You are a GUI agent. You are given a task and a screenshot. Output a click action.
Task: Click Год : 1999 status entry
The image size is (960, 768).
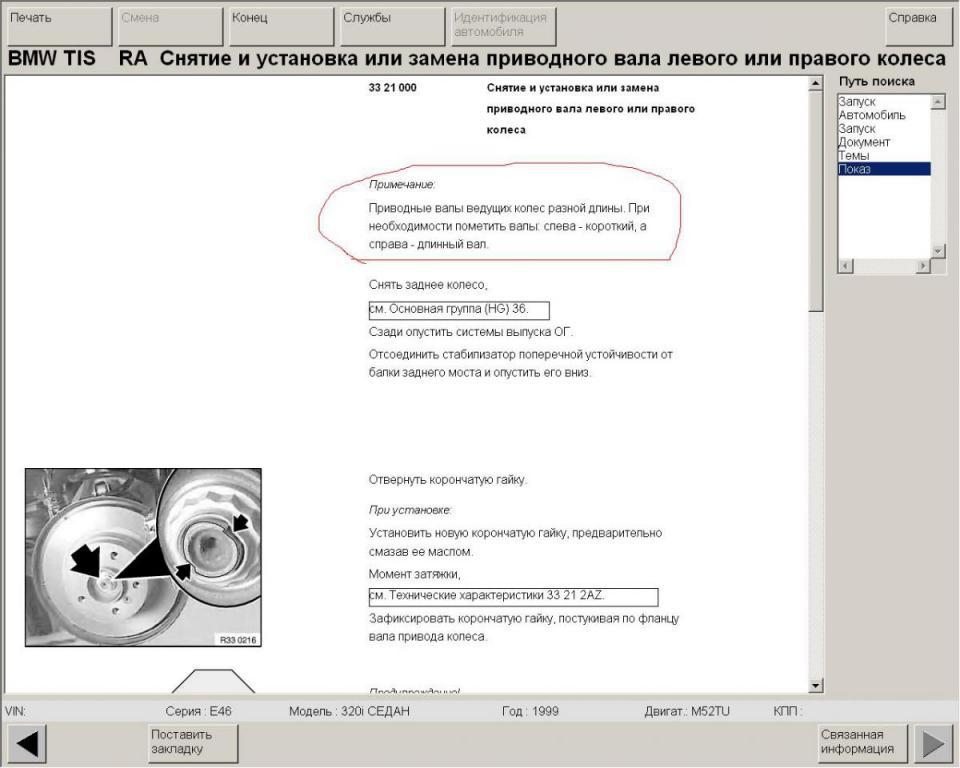(530, 711)
